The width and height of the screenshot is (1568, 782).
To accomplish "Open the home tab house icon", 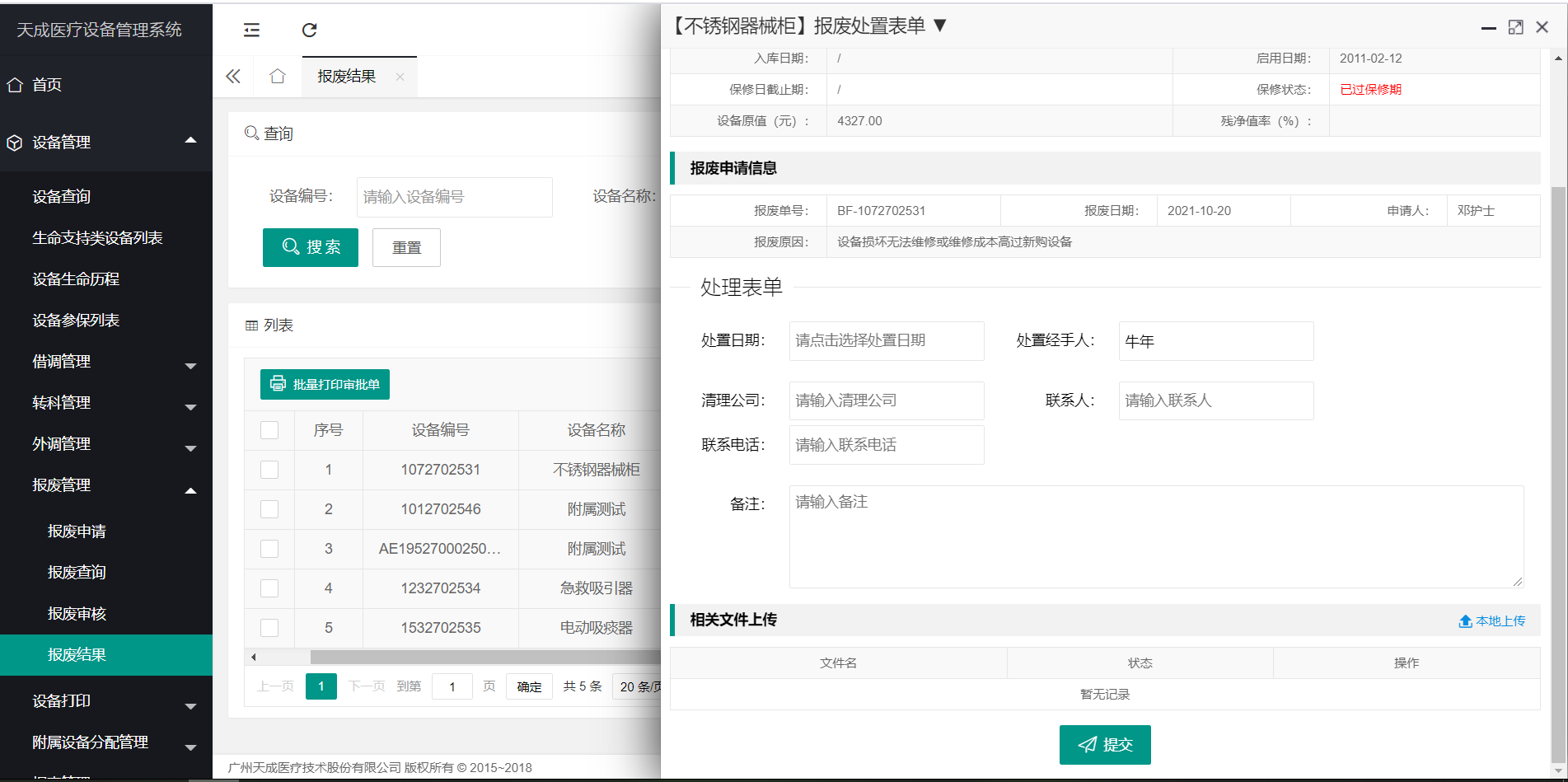I will point(278,77).
